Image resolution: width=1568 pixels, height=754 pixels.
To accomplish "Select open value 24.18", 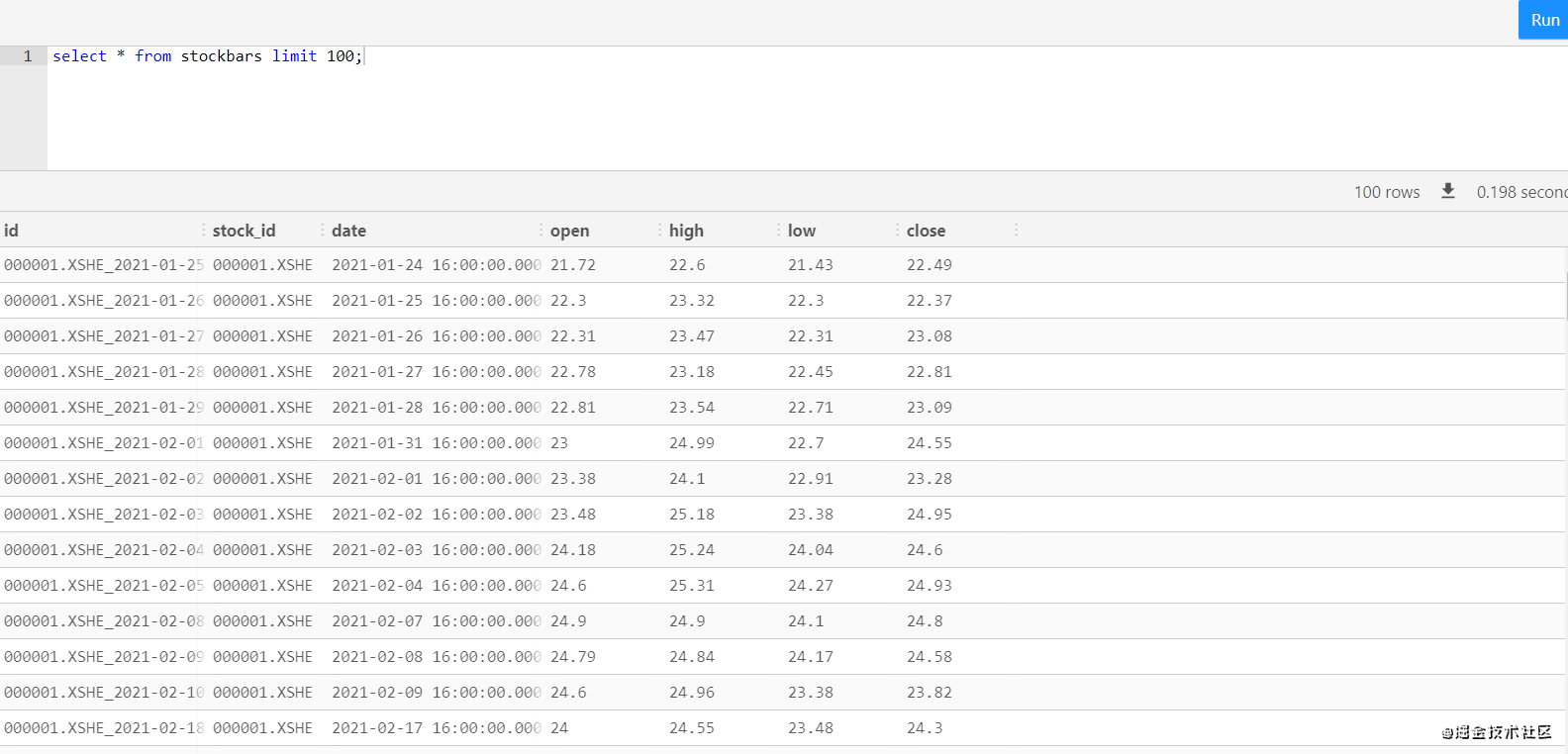I will coord(573,550).
